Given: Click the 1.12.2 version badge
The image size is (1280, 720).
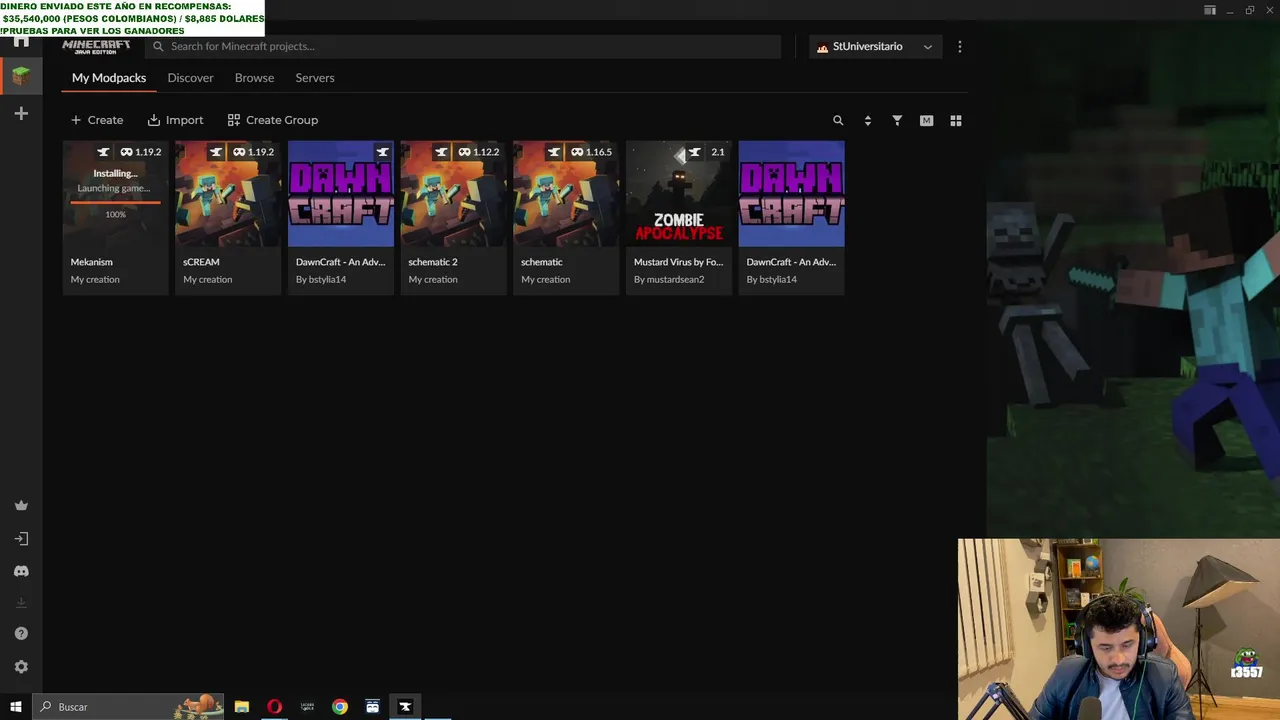Looking at the screenshot, I should pyautogui.click(x=479, y=152).
